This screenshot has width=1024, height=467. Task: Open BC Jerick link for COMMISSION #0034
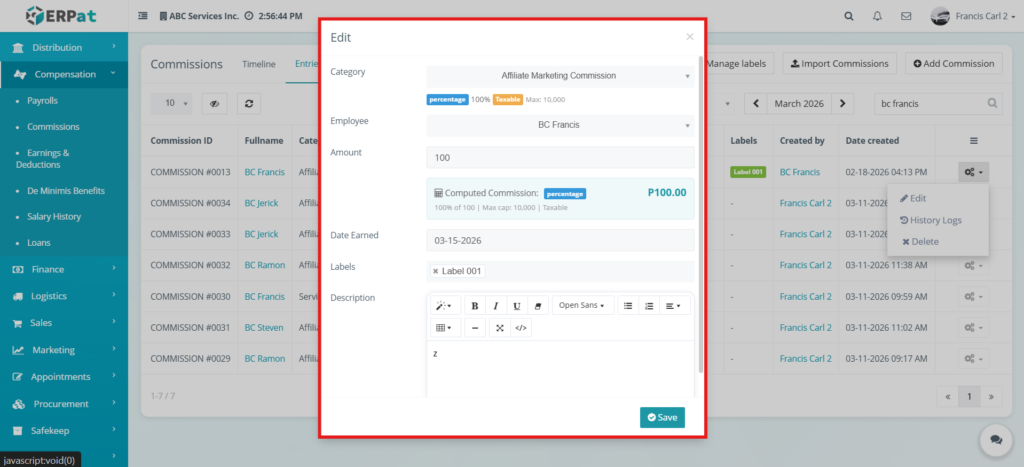[261, 203]
